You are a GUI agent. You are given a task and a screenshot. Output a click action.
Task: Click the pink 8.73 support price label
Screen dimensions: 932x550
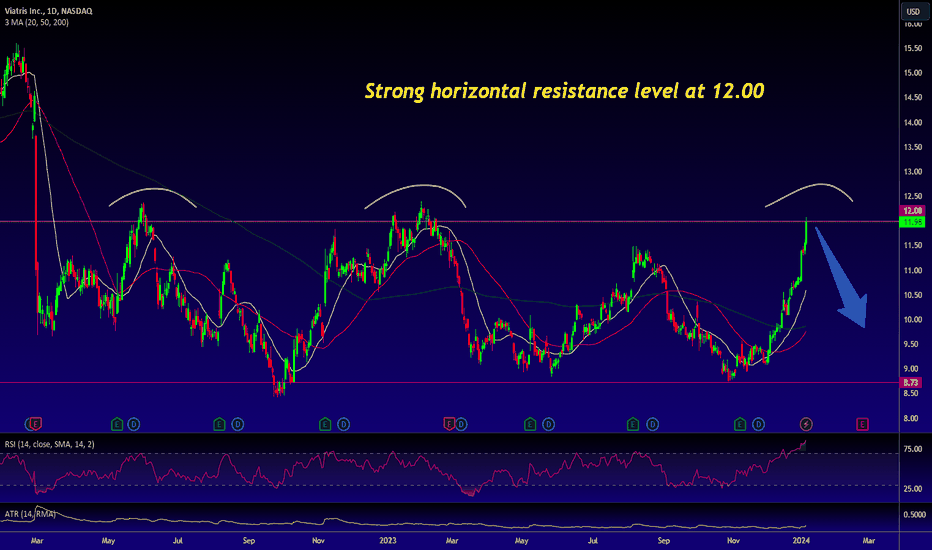pyautogui.click(x=911, y=382)
